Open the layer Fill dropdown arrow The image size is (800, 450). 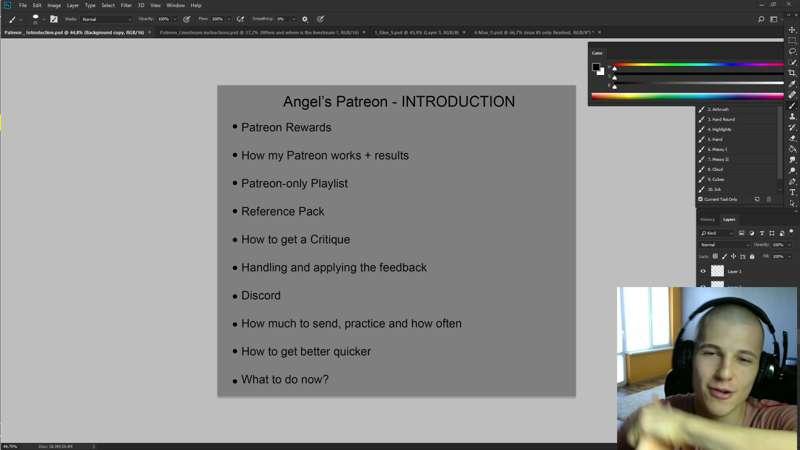point(789,256)
